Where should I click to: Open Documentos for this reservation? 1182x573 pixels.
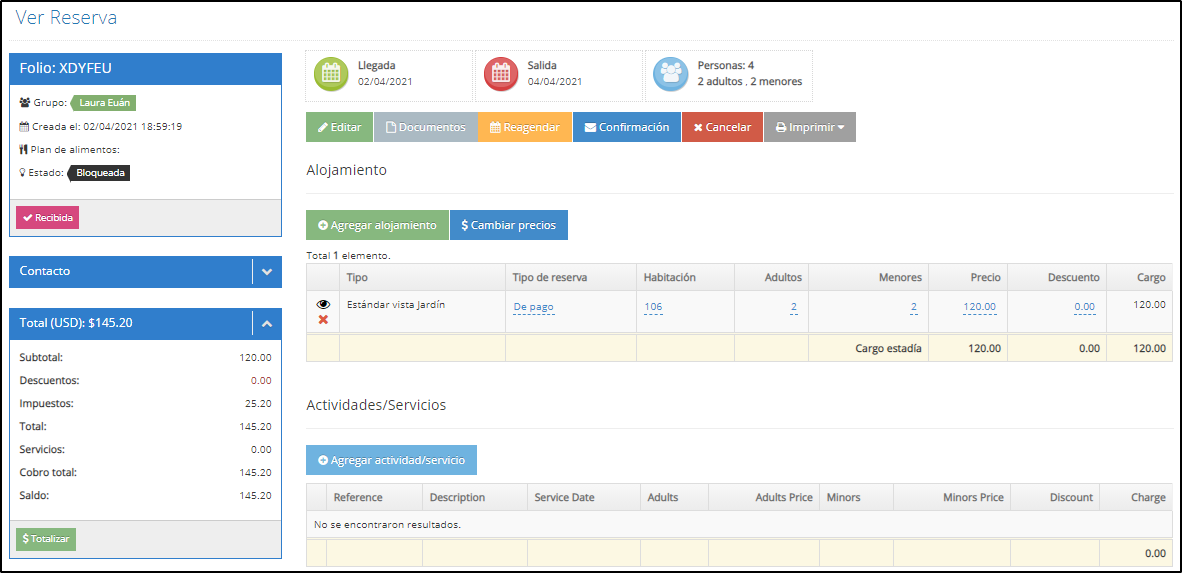425,127
